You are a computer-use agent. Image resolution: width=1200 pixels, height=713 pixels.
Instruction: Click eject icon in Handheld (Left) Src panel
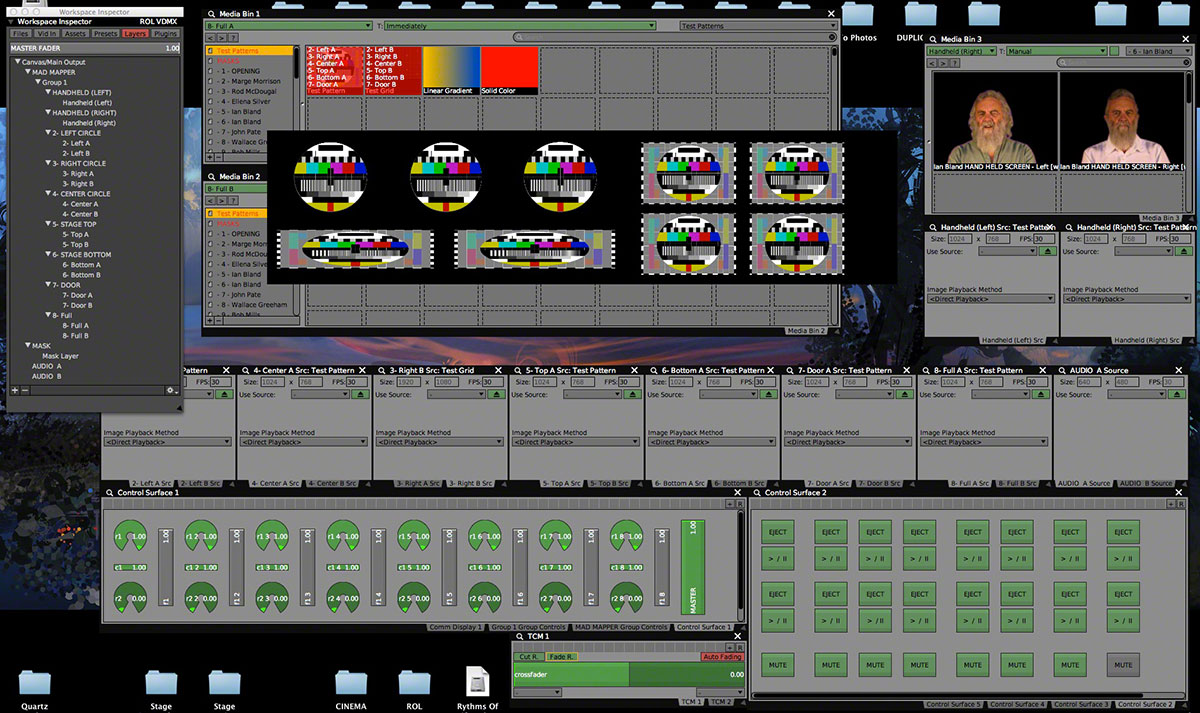tap(1048, 251)
